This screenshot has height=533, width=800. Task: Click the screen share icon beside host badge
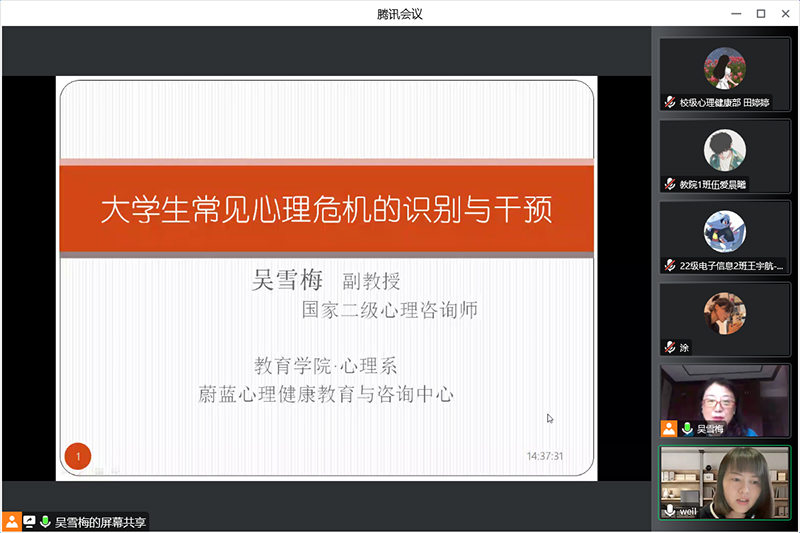pyautogui.click(x=29, y=522)
